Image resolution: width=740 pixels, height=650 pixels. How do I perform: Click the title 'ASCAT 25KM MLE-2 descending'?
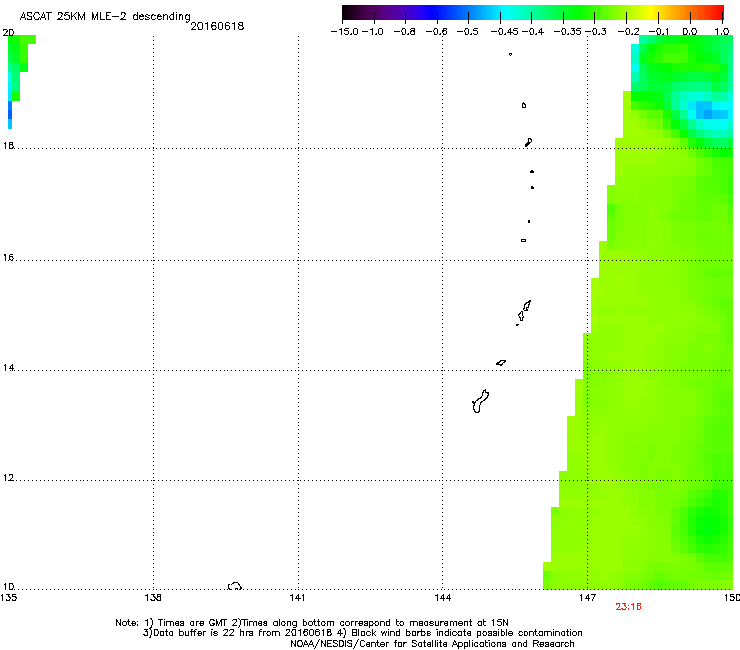click(105, 17)
